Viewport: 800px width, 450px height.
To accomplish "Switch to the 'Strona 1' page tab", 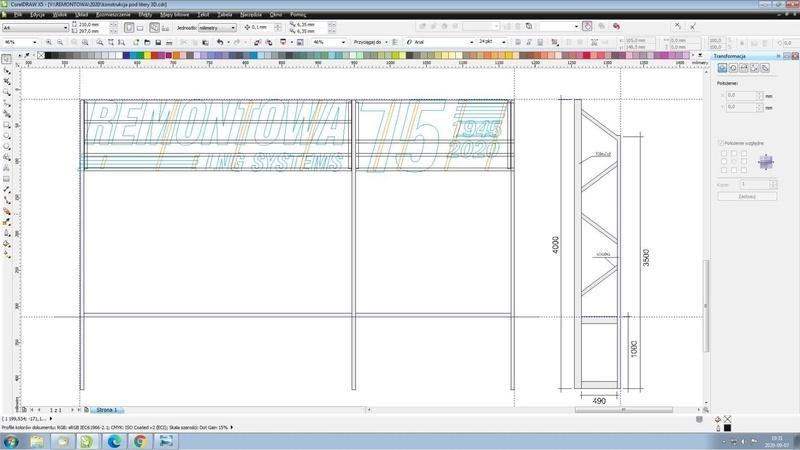I will click(x=105, y=410).
